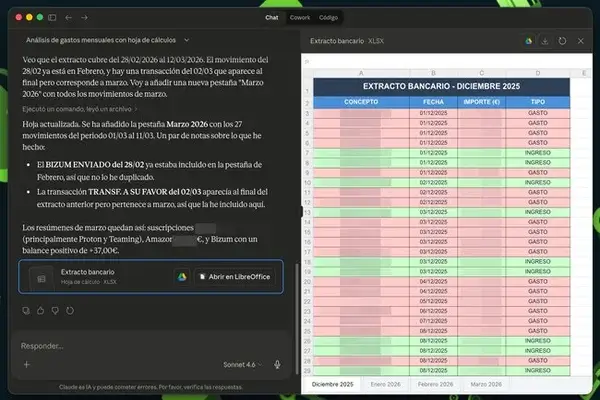Click the CONCEPTO column header cell
The image size is (600, 400).
coord(361,102)
